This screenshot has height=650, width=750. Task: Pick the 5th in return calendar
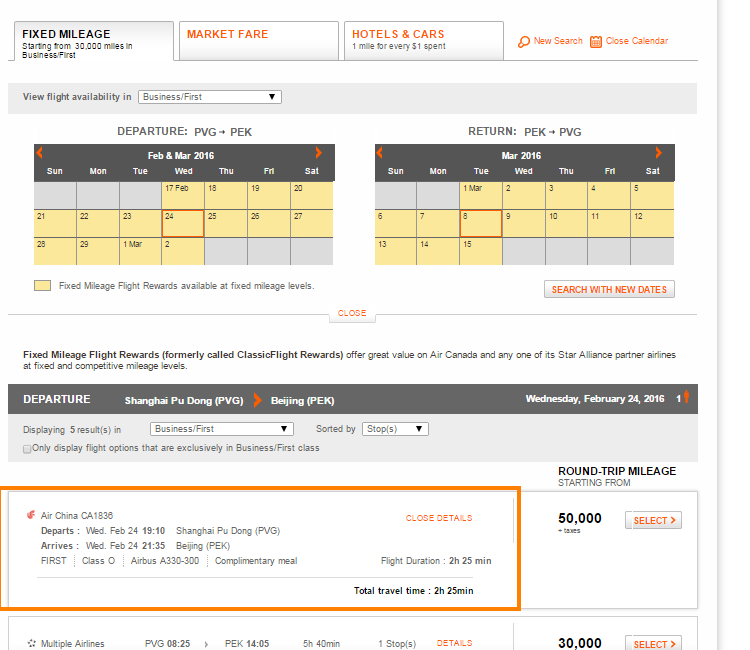click(652, 195)
